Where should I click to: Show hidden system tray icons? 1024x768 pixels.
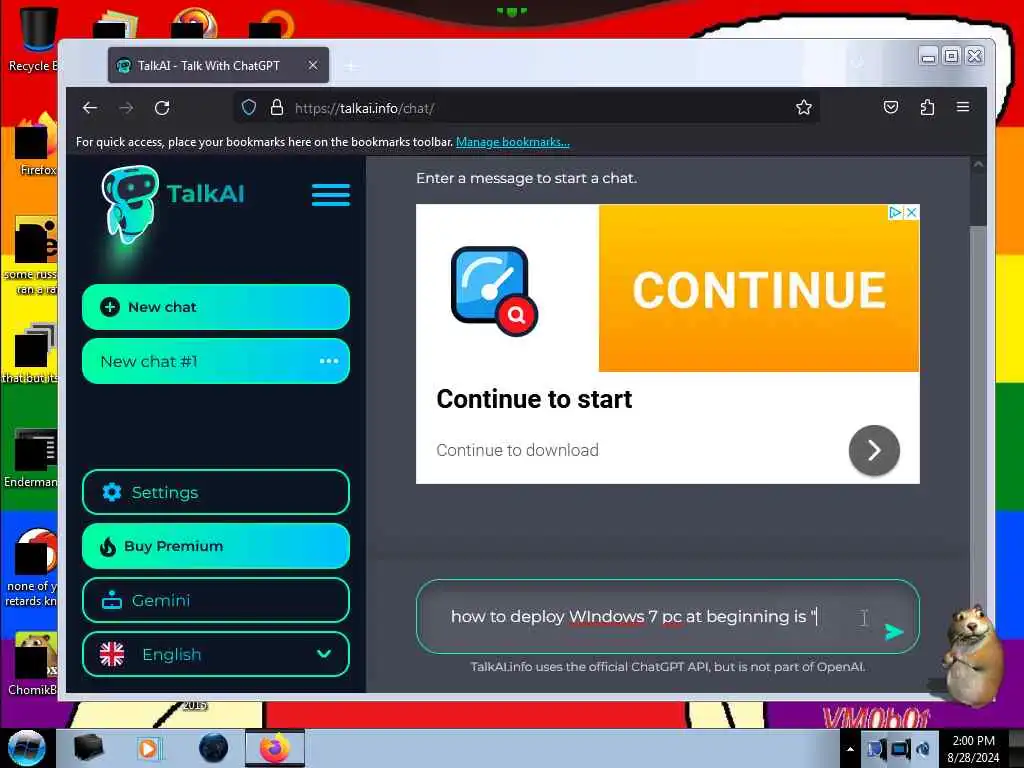click(850, 749)
